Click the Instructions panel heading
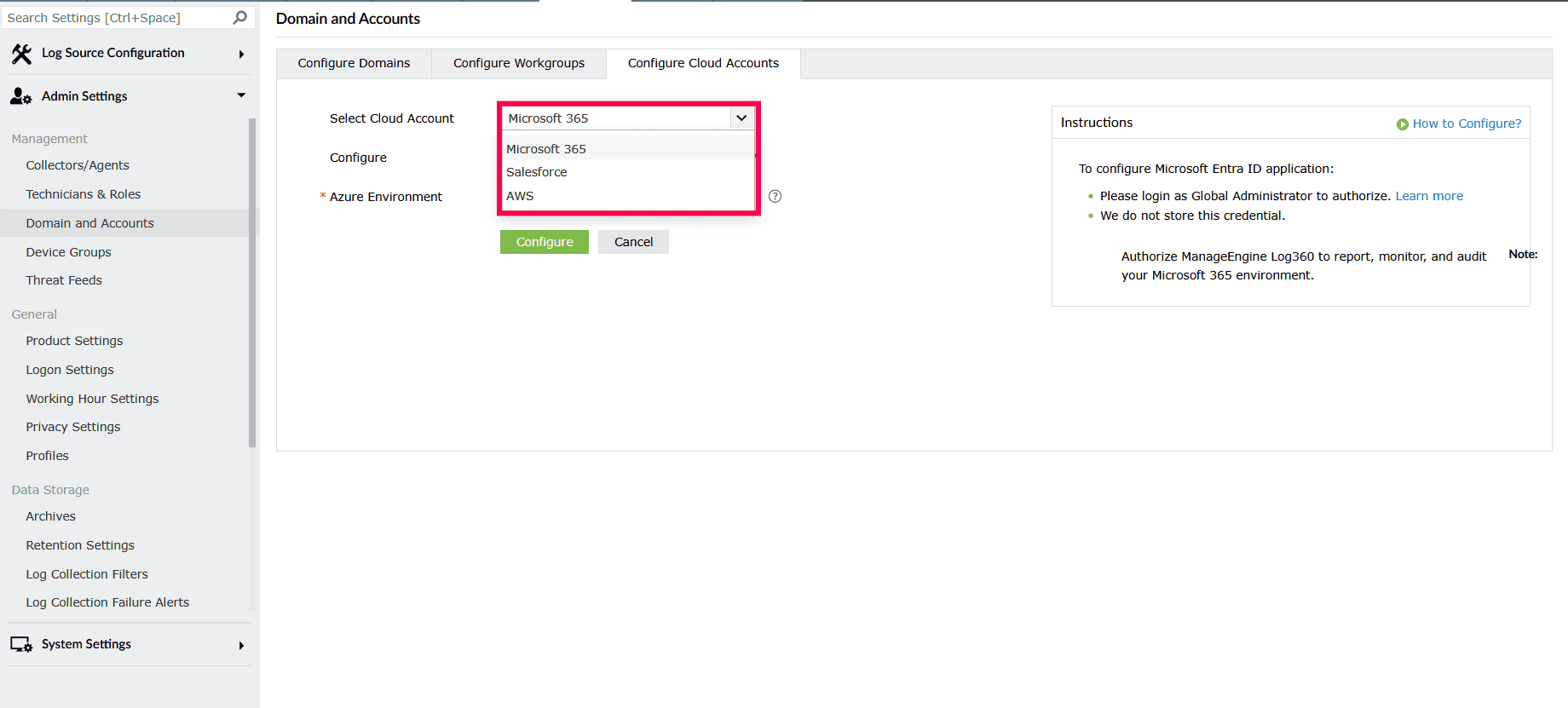1568x708 pixels. coord(1097,123)
